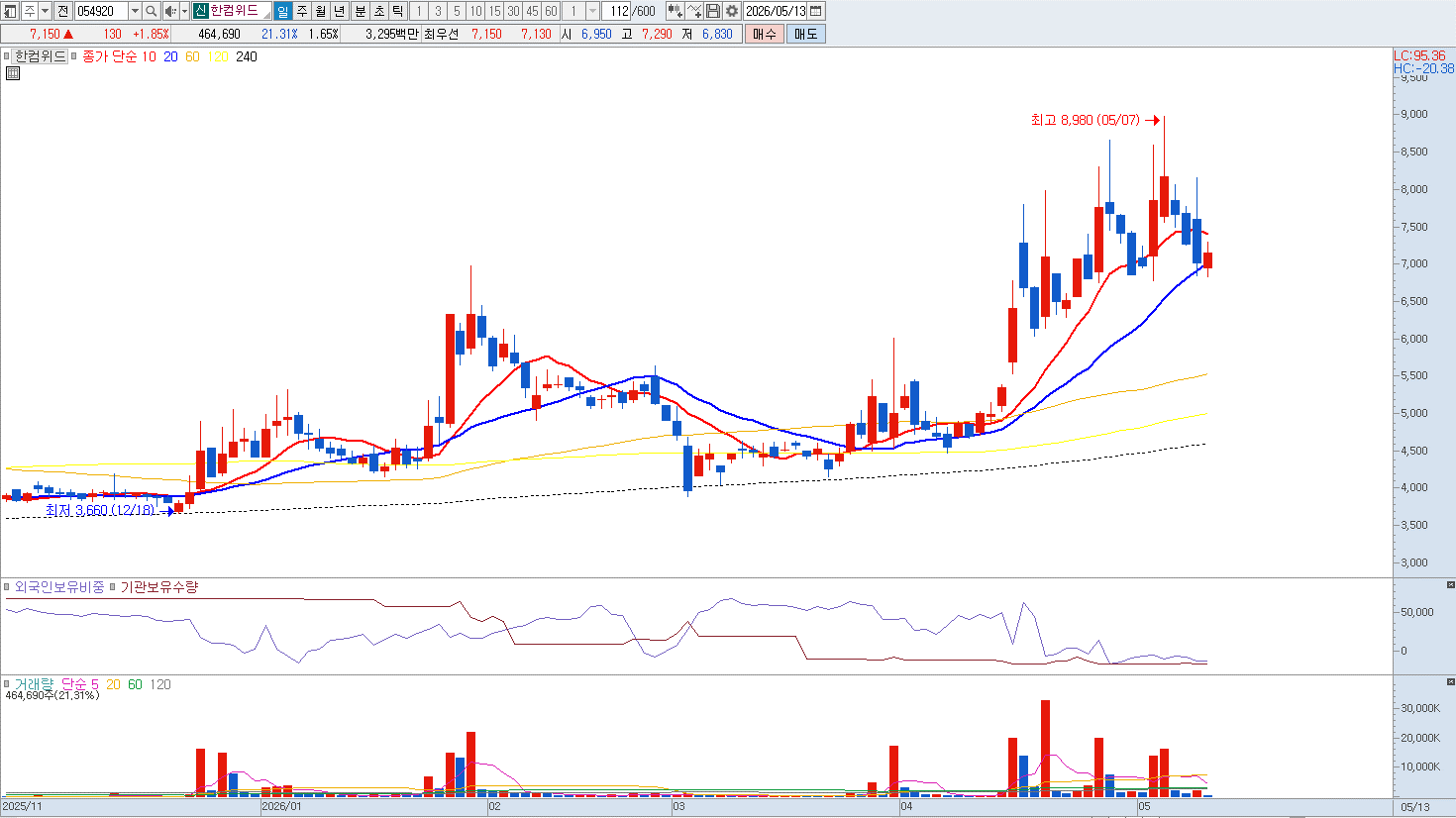Select the 15 interval preset button
Viewport: 1456px width, 818px height.
click(x=494, y=11)
